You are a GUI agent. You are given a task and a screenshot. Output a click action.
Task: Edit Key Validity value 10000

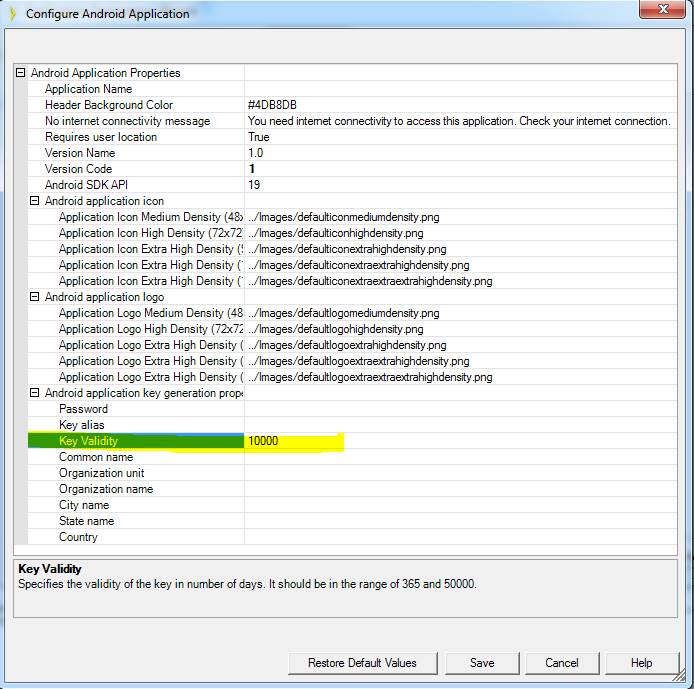[460, 441]
